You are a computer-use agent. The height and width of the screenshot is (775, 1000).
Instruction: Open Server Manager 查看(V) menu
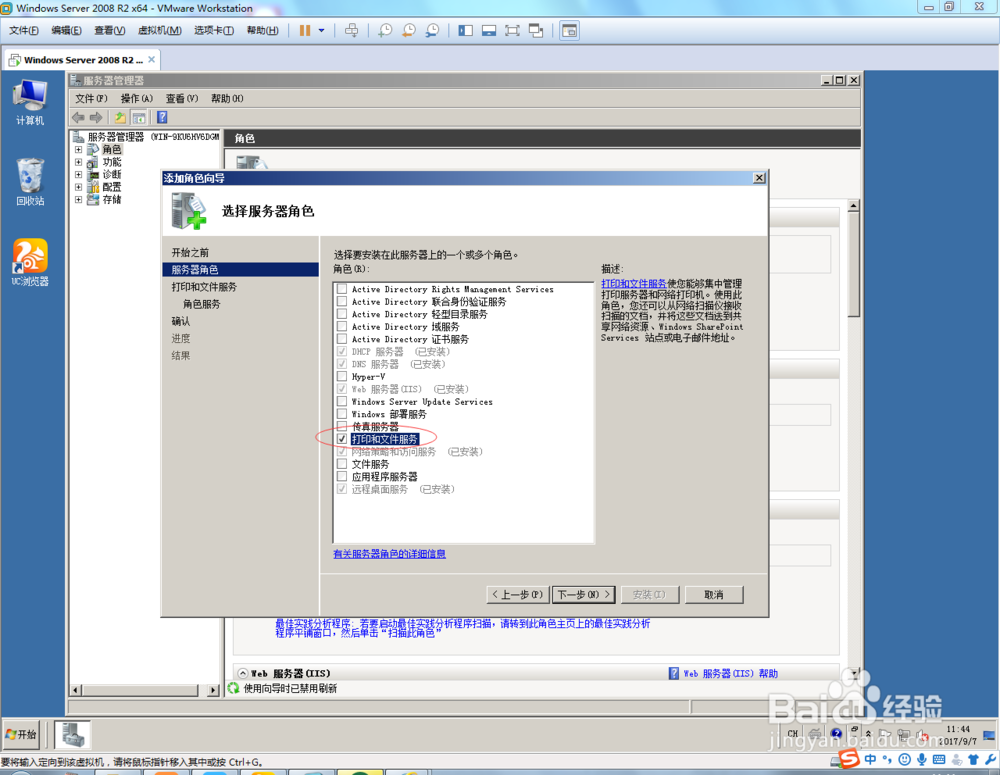(x=182, y=98)
